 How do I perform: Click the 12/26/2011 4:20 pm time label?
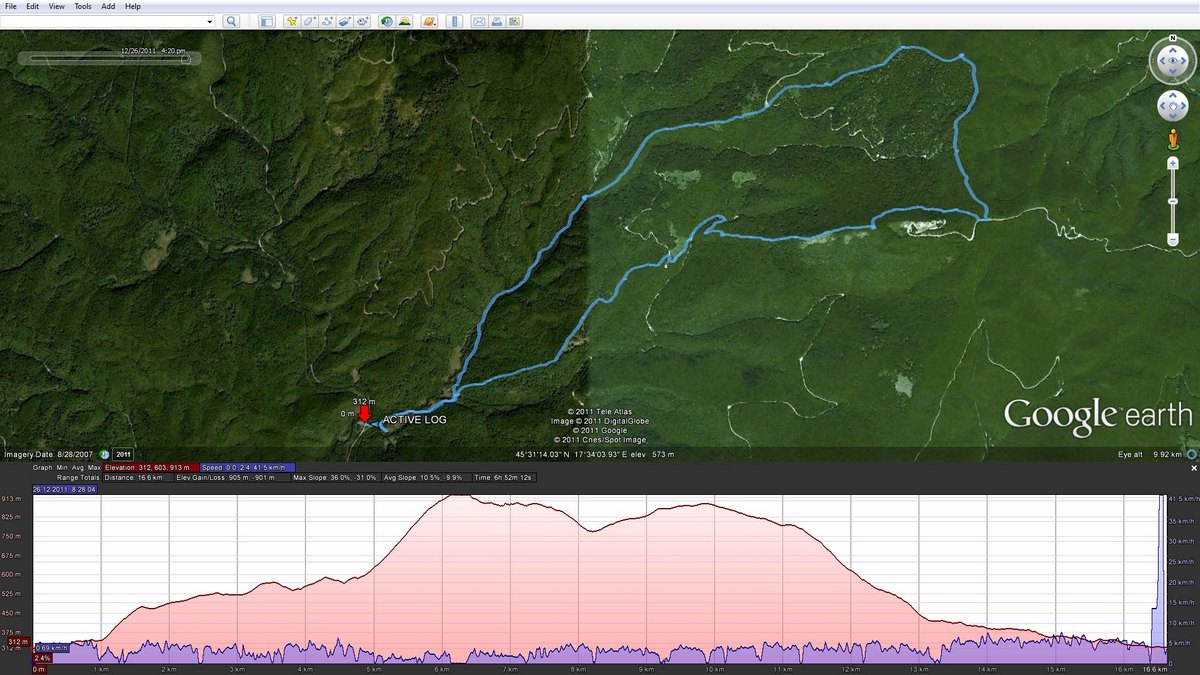point(153,50)
